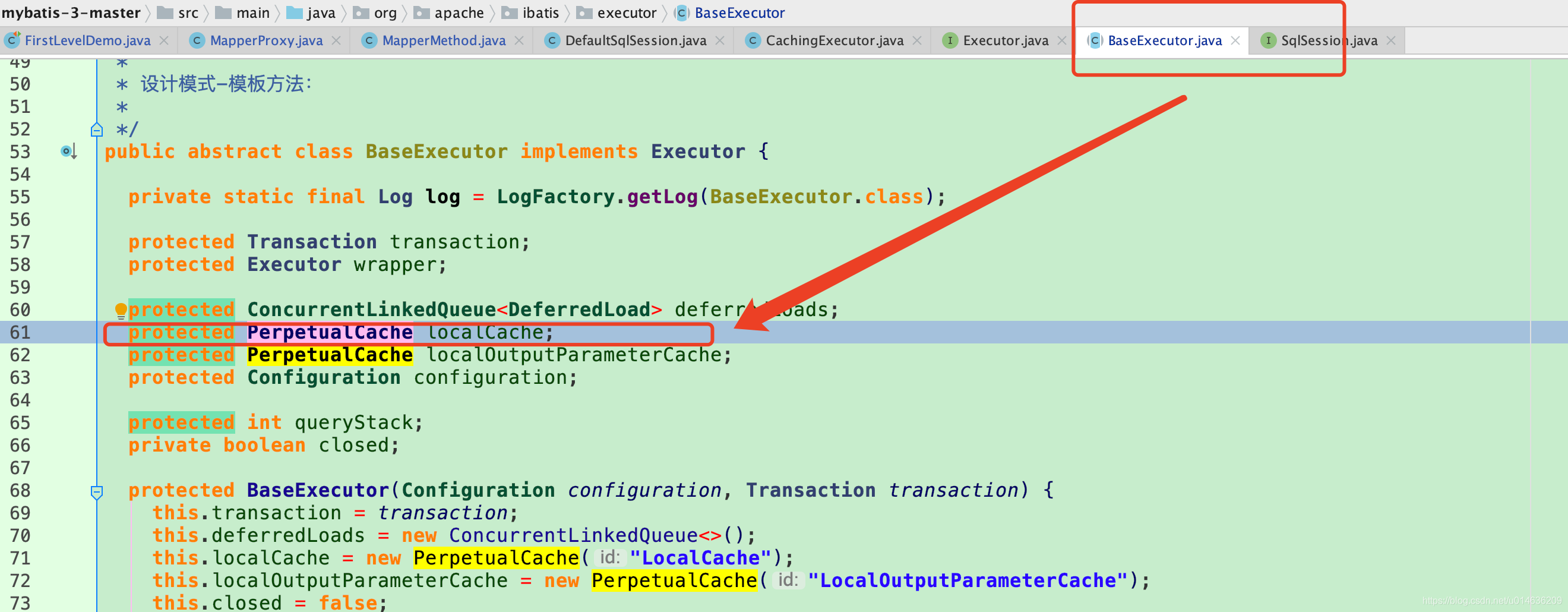Close the Executor.java tab

(x=1062, y=41)
